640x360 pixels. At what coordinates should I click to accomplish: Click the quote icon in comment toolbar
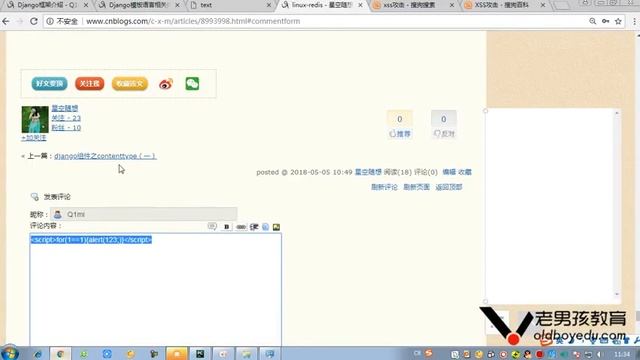click(x=212, y=227)
